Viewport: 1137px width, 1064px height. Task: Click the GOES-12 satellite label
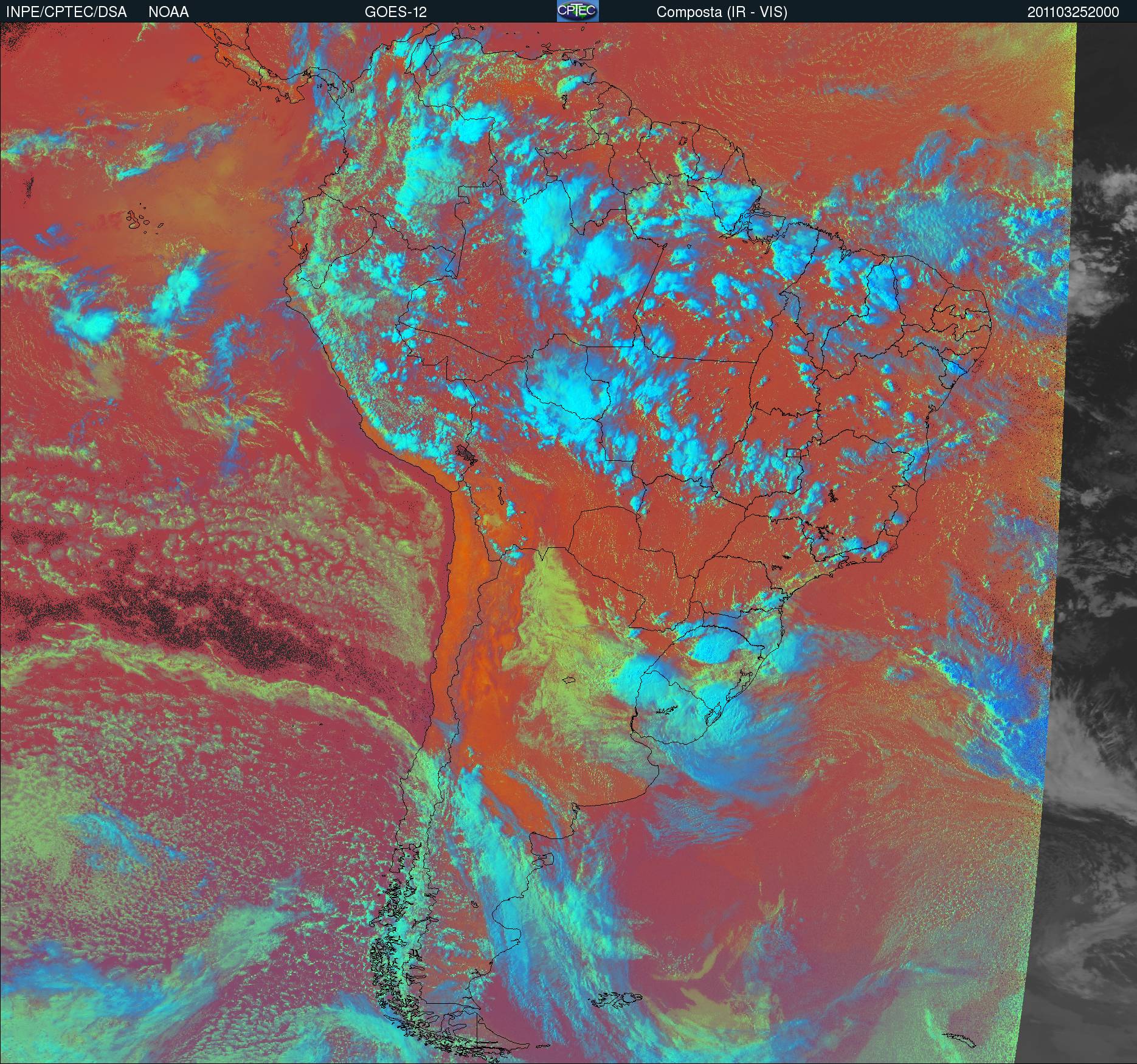(395, 12)
